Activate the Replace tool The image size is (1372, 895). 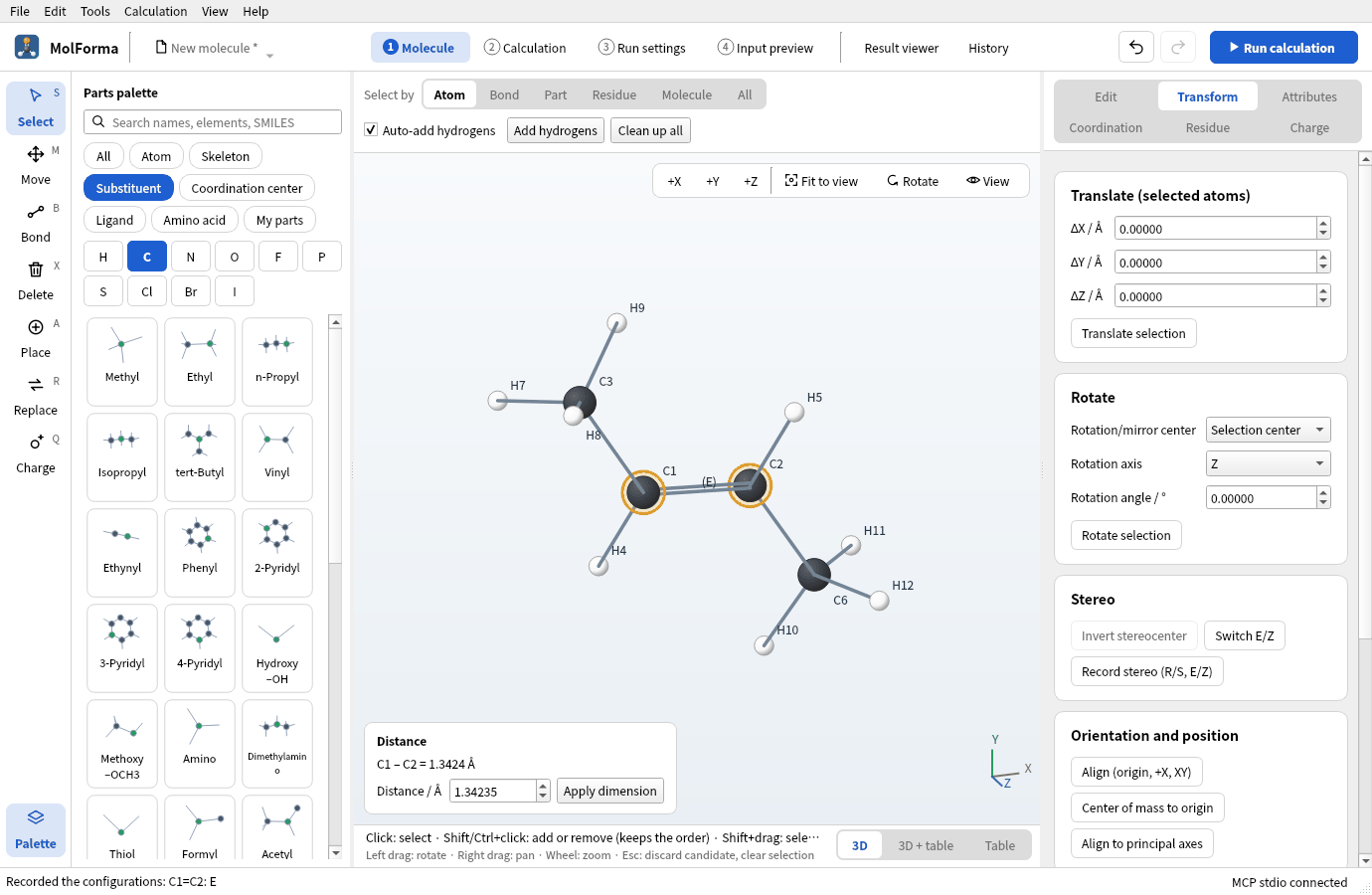pyautogui.click(x=36, y=396)
